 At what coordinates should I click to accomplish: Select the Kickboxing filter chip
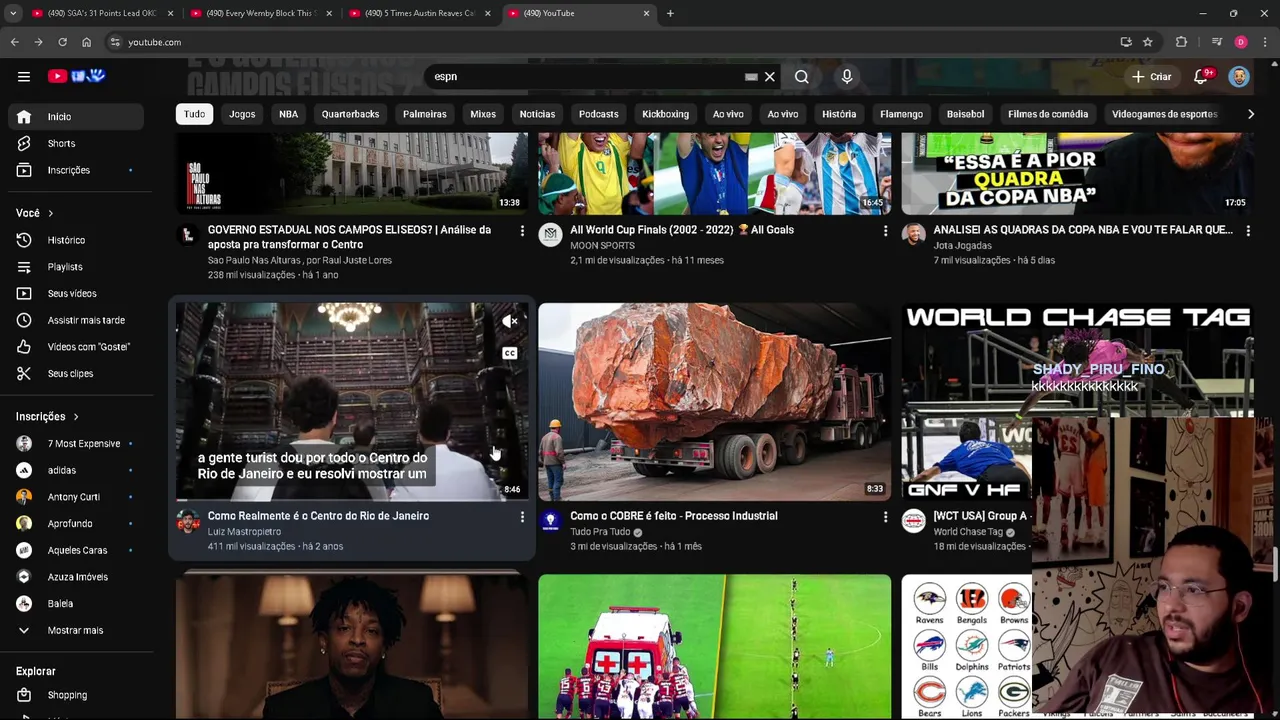click(665, 114)
